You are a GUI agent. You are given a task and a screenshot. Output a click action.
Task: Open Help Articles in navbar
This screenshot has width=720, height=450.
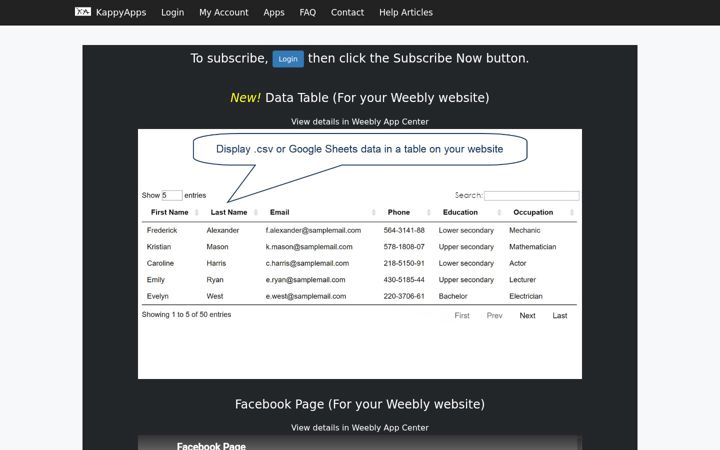pyautogui.click(x=406, y=12)
